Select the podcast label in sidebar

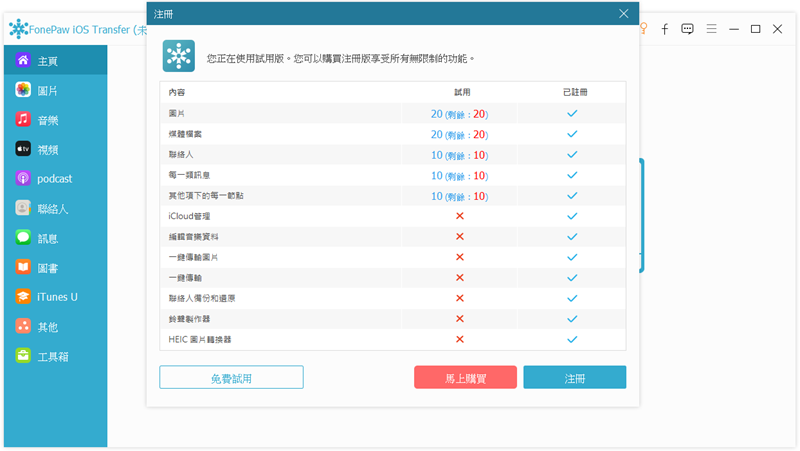[55, 179]
